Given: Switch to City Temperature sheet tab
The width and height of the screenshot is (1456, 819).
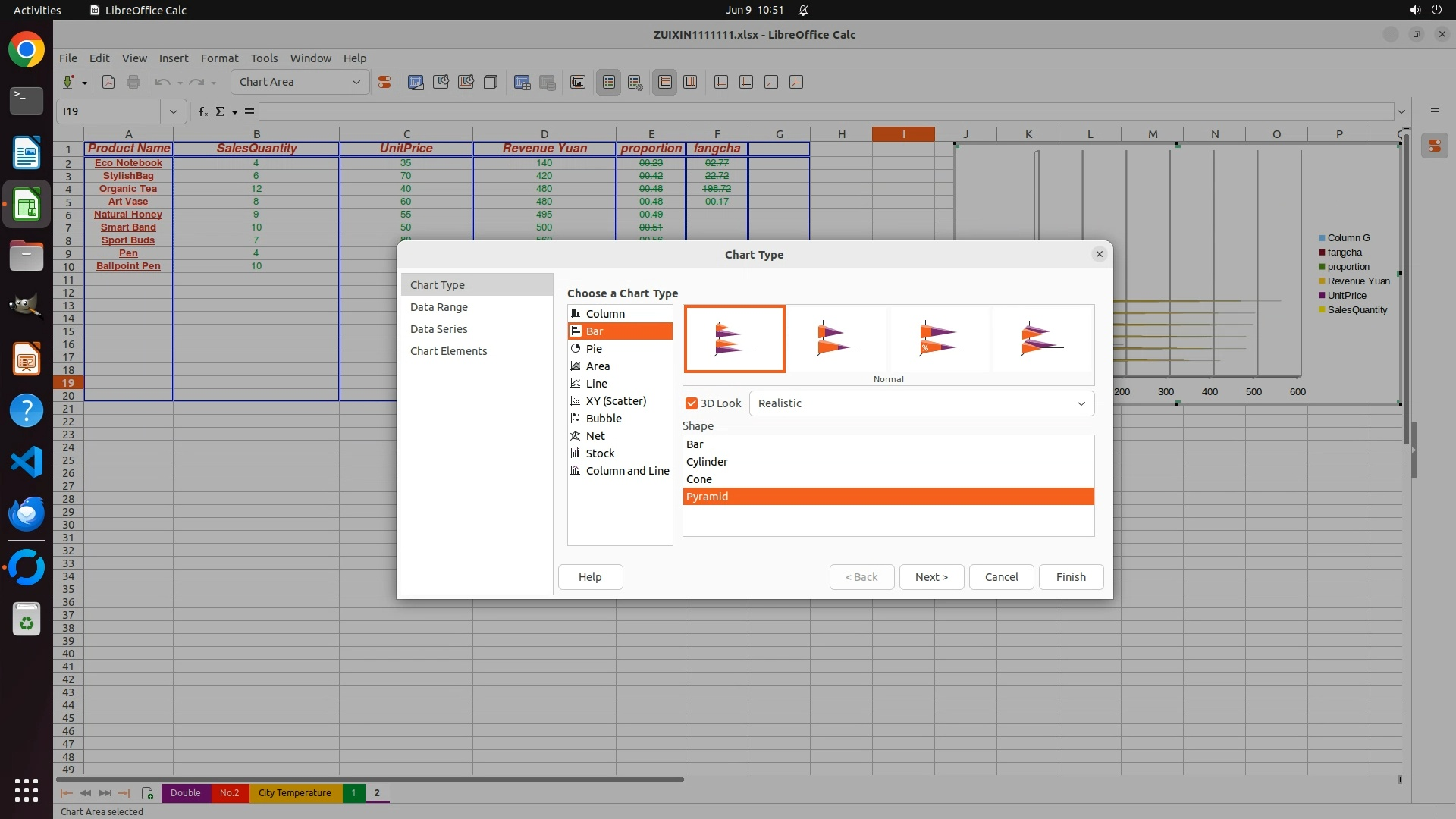Looking at the screenshot, I should 294,793.
